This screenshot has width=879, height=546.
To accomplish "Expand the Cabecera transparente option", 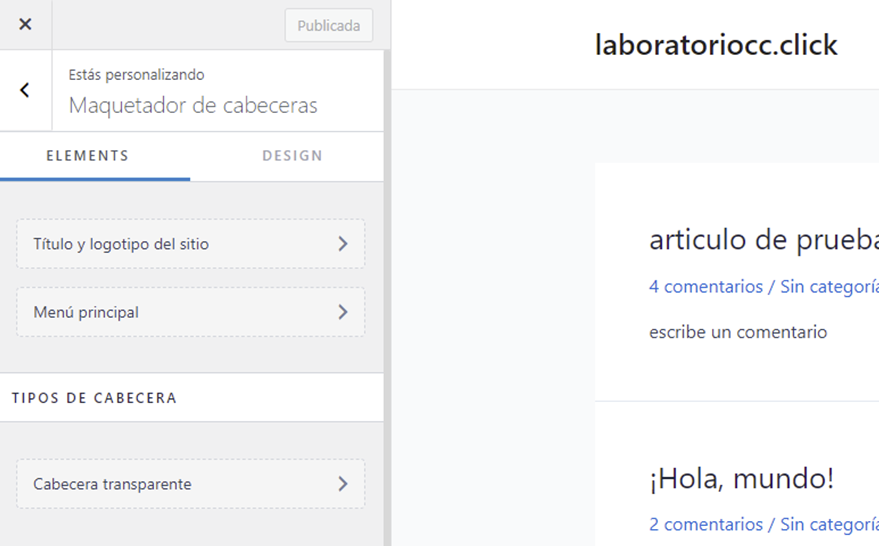I will tap(191, 484).
